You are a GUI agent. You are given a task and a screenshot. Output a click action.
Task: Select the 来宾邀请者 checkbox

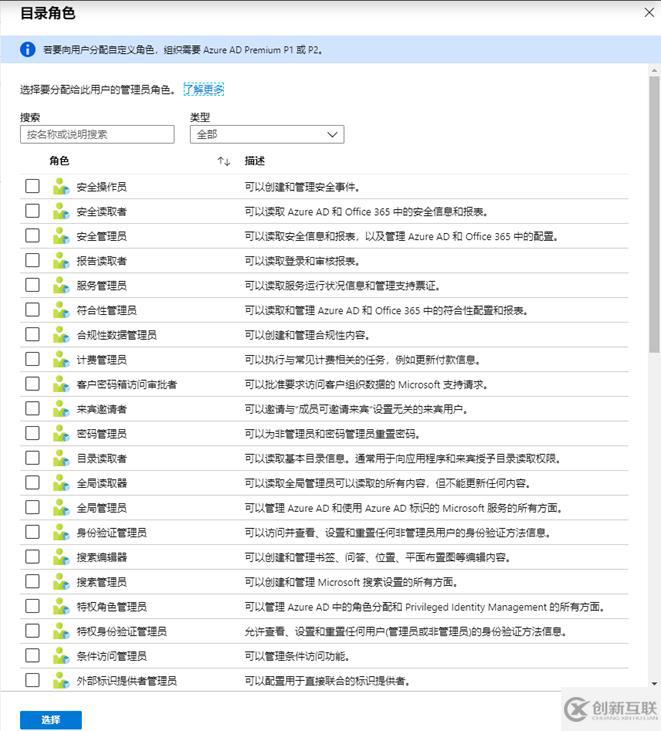[x=32, y=408]
